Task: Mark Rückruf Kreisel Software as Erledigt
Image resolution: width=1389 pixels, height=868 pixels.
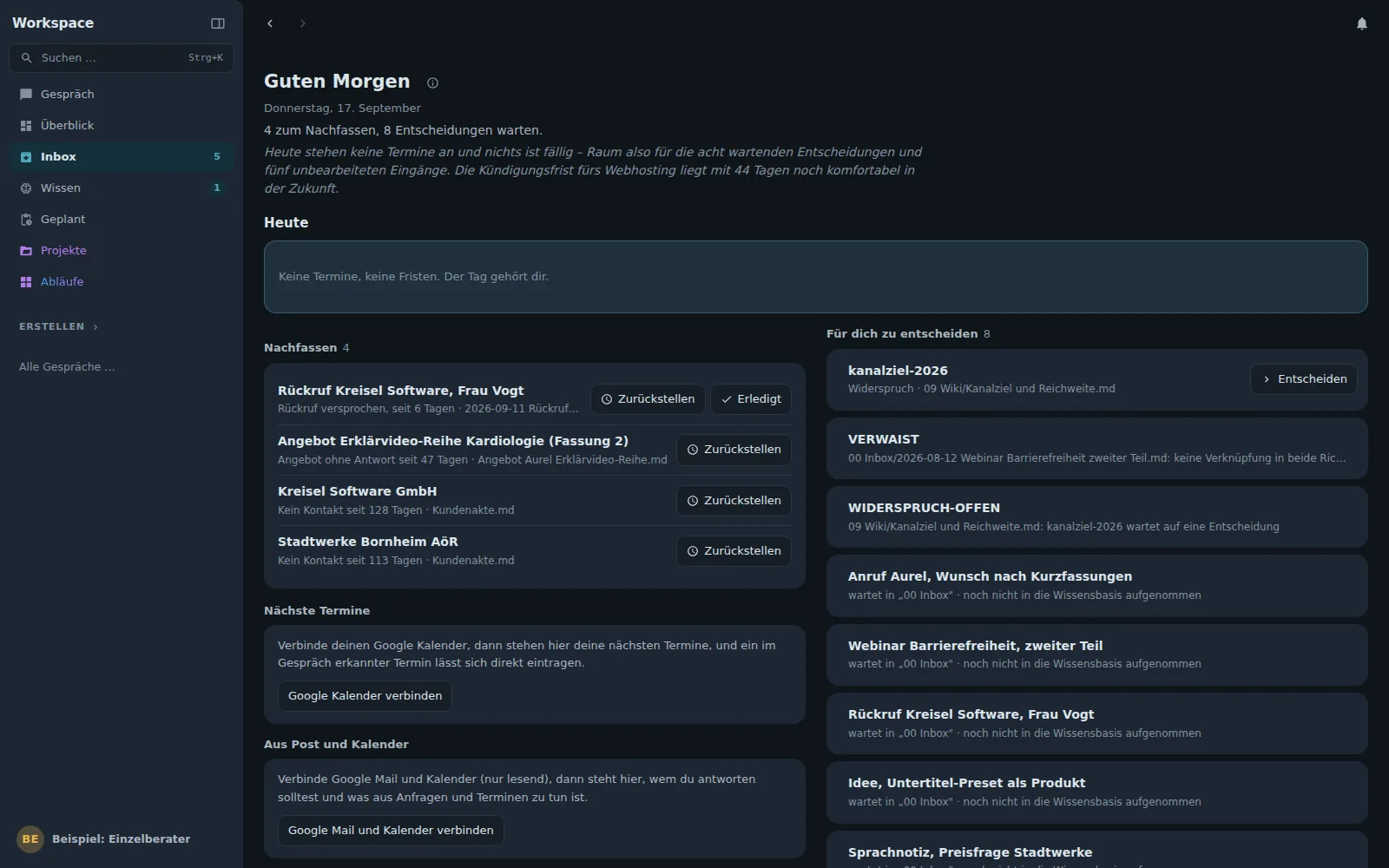Action: pos(751,398)
